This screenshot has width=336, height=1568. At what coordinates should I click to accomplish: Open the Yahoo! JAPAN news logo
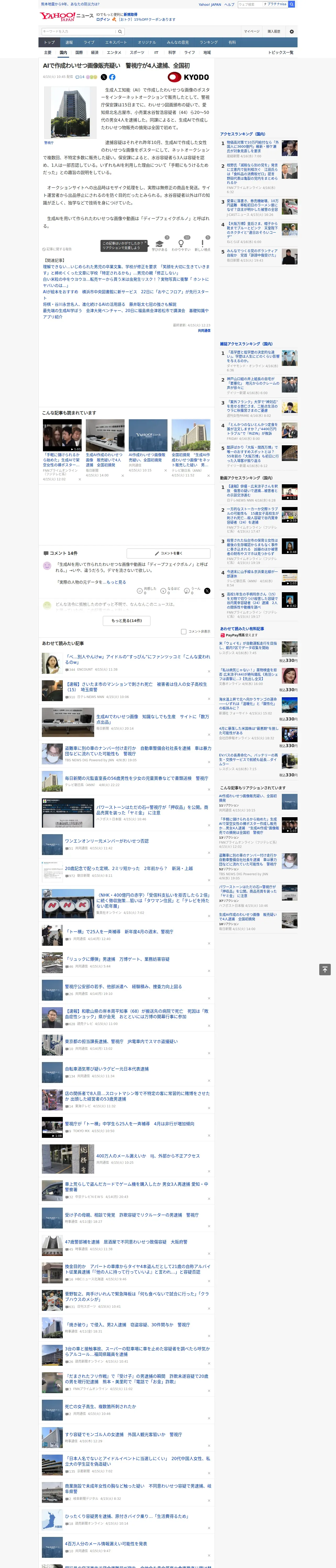click(66, 16)
